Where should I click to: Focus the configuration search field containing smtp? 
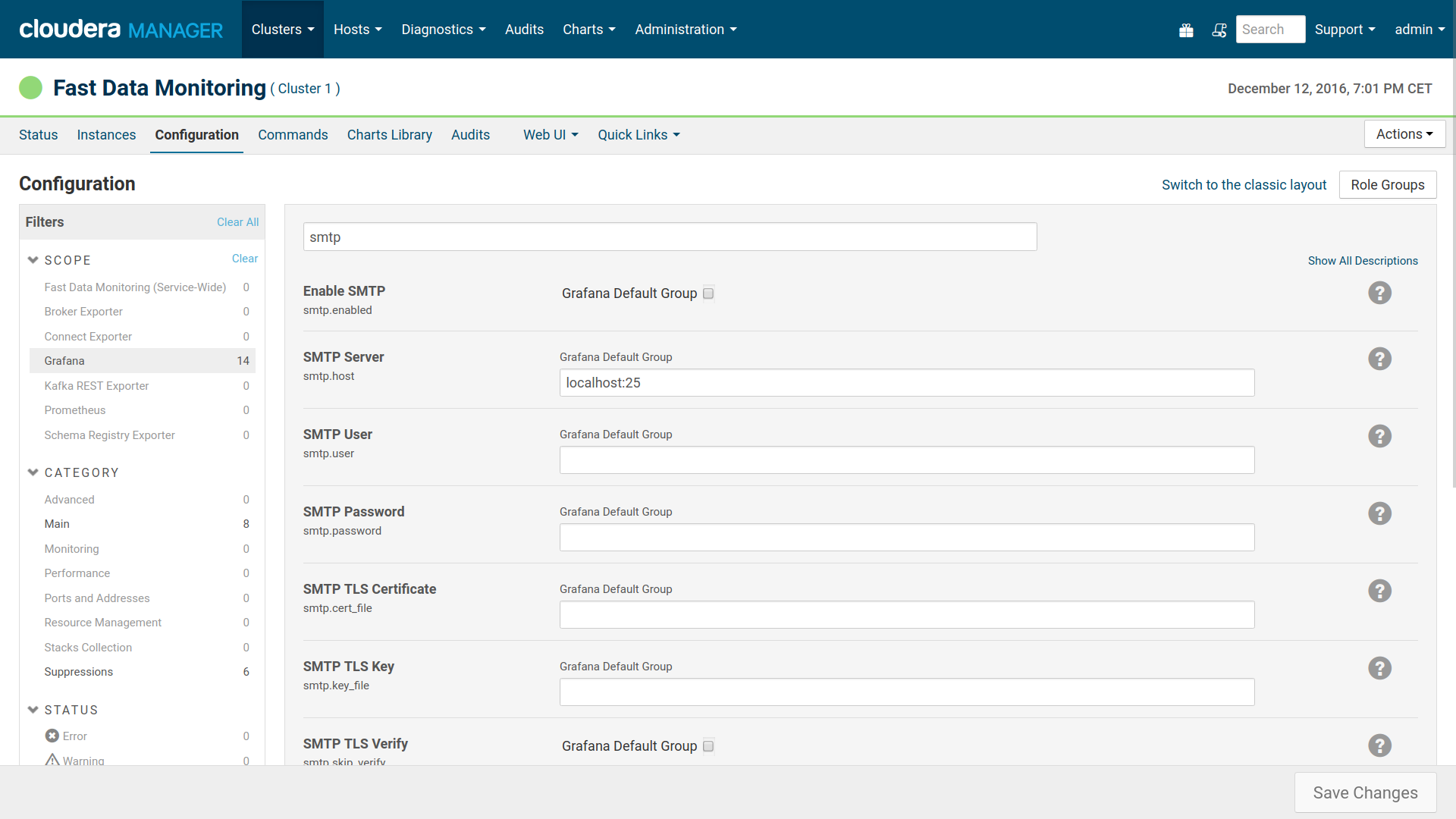(x=670, y=237)
